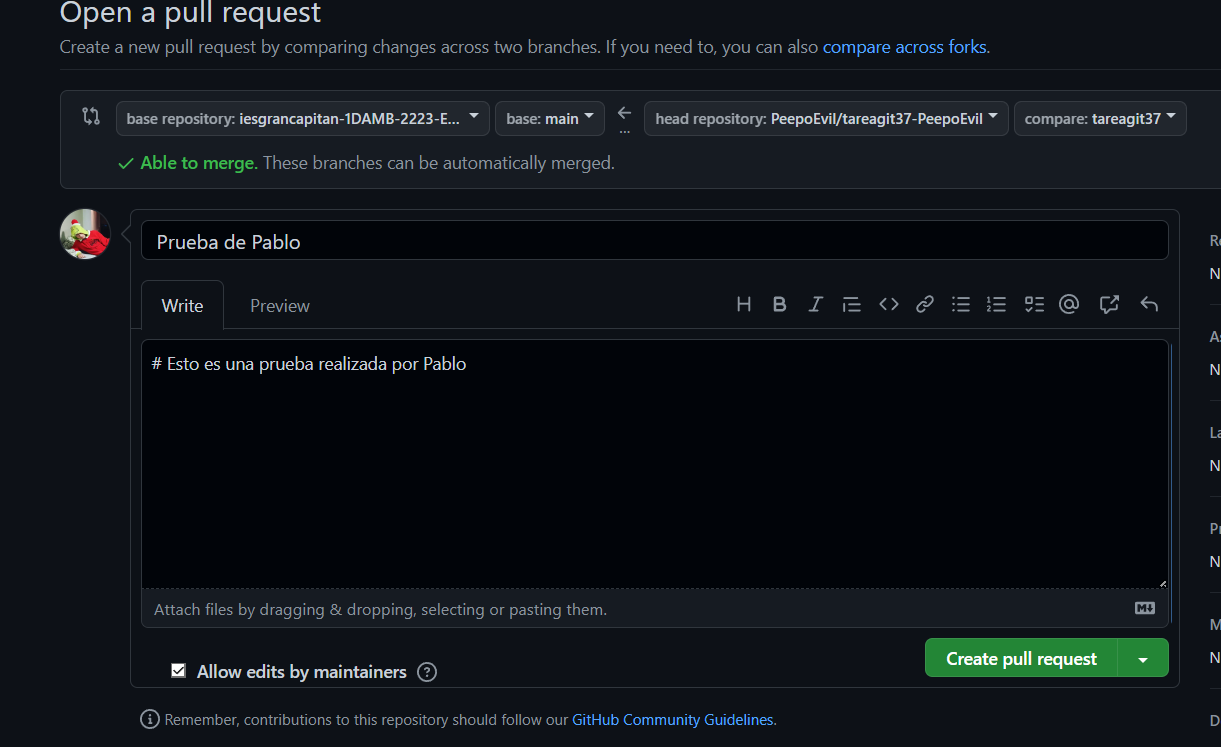Add a hyperlink using the link icon
Viewport: 1221px width, 747px height.
pyautogui.click(x=924, y=304)
